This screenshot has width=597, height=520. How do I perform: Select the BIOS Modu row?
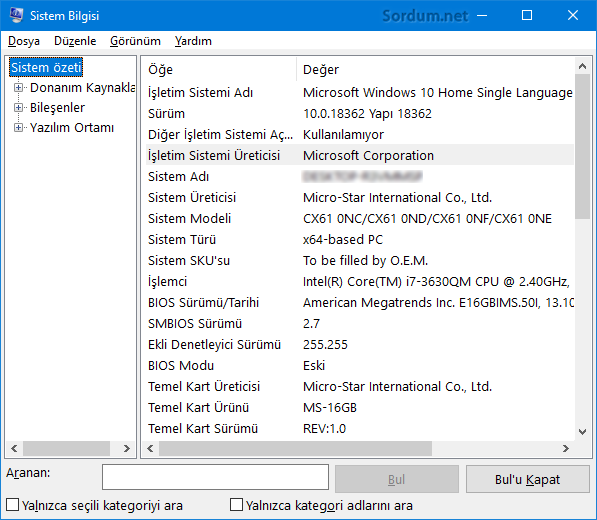pos(360,365)
